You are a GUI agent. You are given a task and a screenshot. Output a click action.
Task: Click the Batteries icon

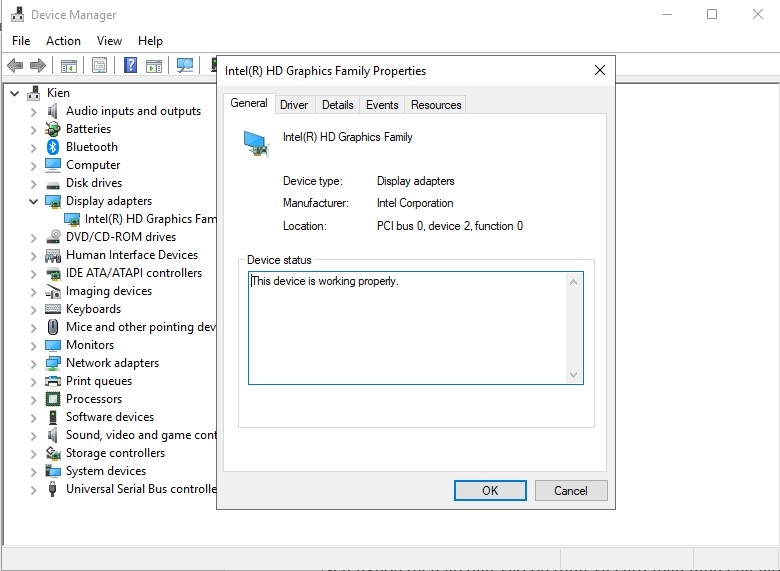point(53,129)
